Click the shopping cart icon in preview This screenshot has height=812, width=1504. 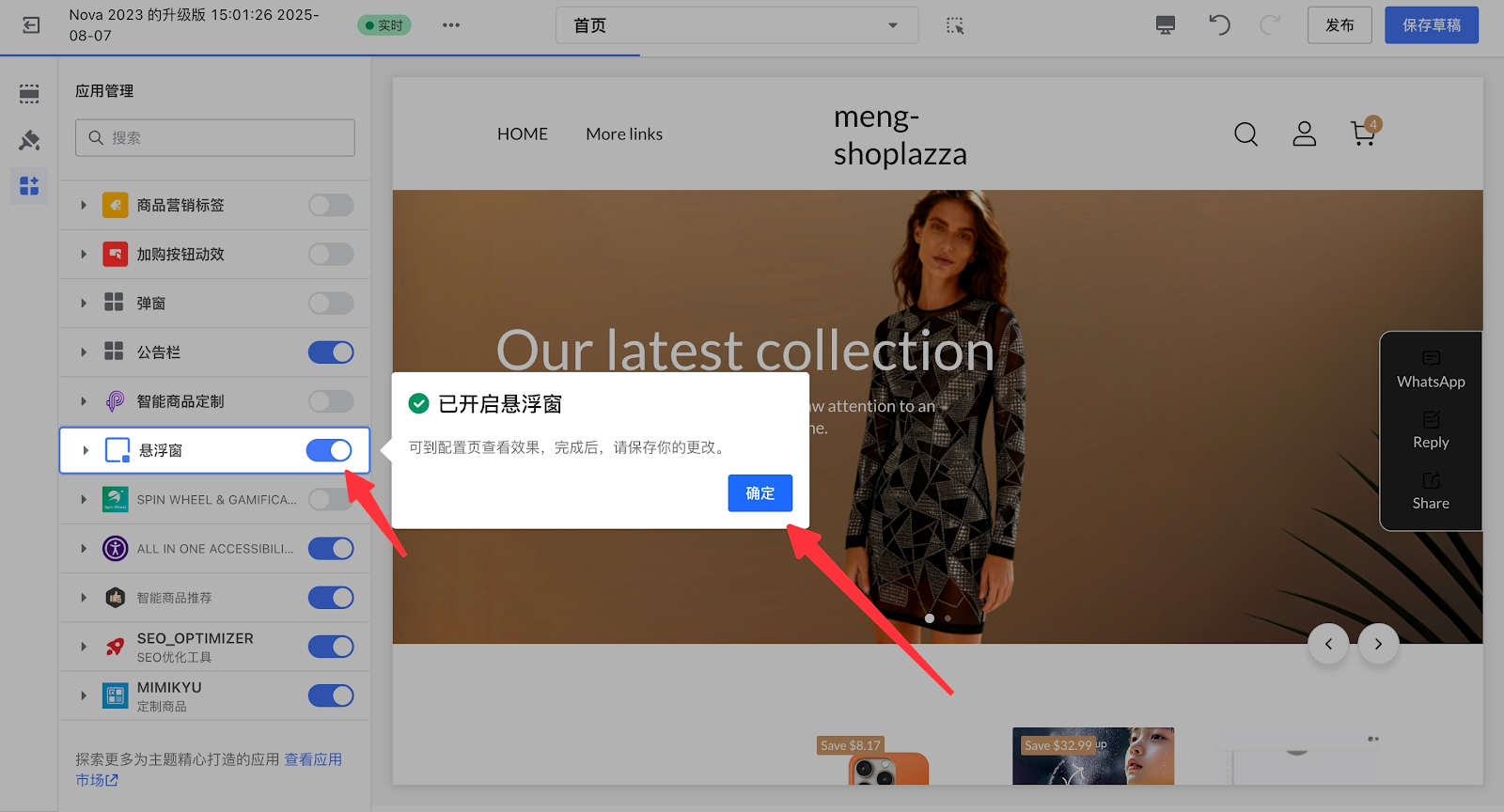(x=1363, y=134)
